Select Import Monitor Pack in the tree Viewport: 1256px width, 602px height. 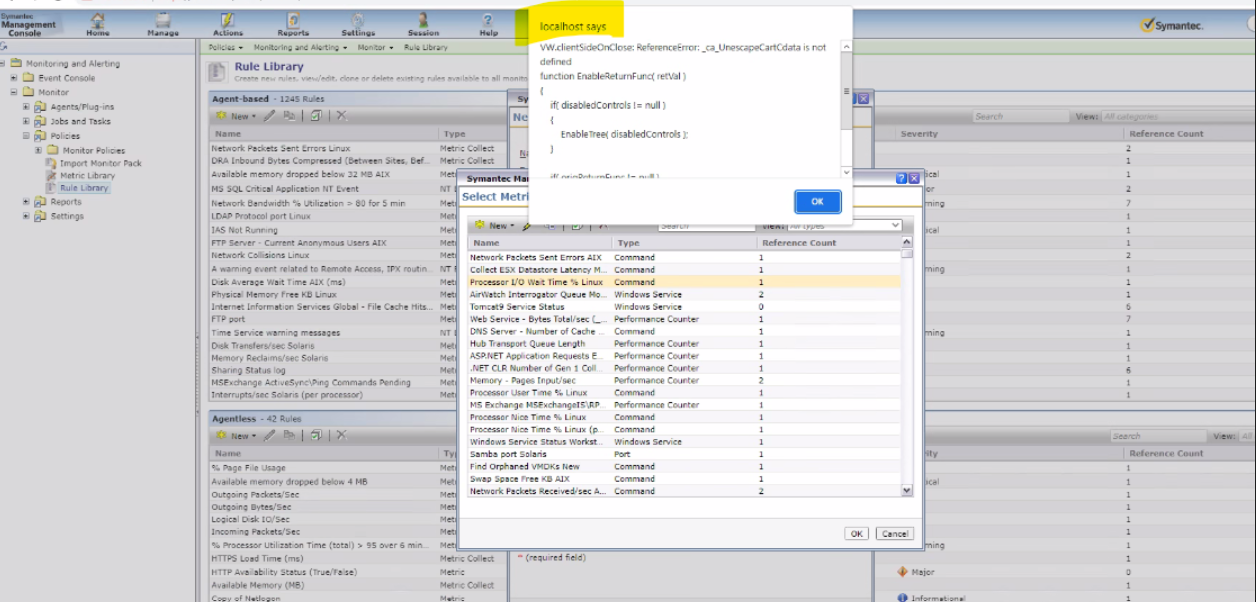pyautogui.click(x=100, y=163)
